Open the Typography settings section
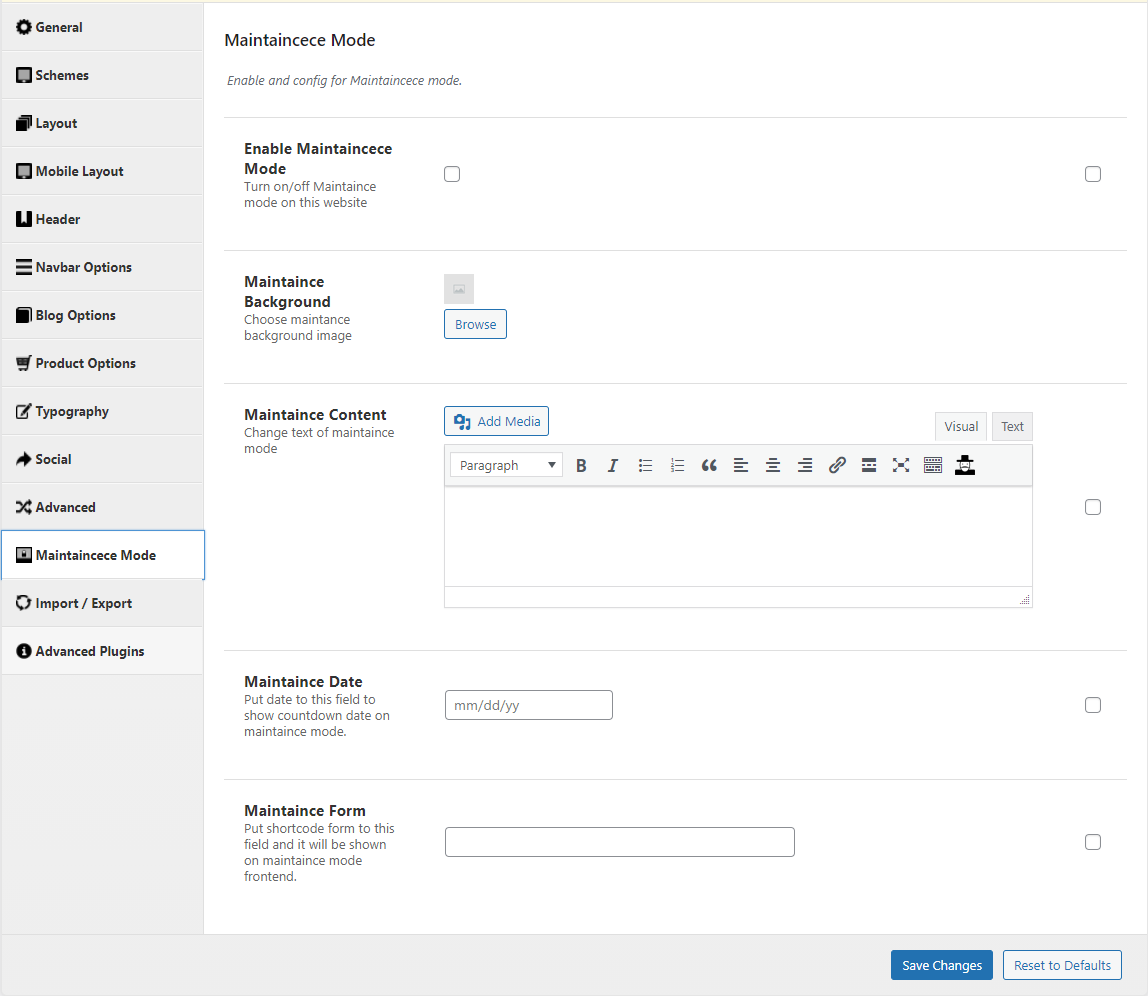 click(x=72, y=411)
